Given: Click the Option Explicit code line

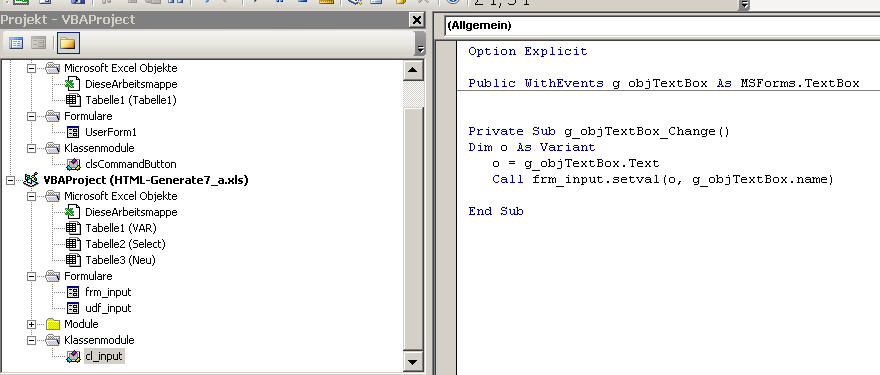Looking at the screenshot, I should 528,51.
